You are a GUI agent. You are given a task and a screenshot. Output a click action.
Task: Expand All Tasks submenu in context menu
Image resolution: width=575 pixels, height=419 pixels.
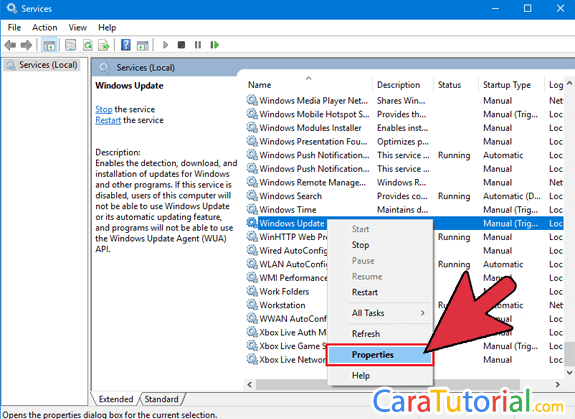click(x=380, y=313)
